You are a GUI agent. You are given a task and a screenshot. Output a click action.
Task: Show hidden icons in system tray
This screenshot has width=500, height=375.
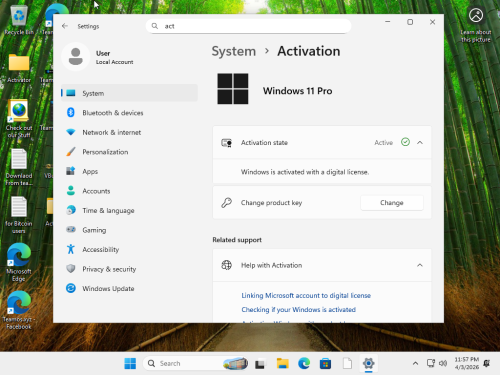click(415, 363)
